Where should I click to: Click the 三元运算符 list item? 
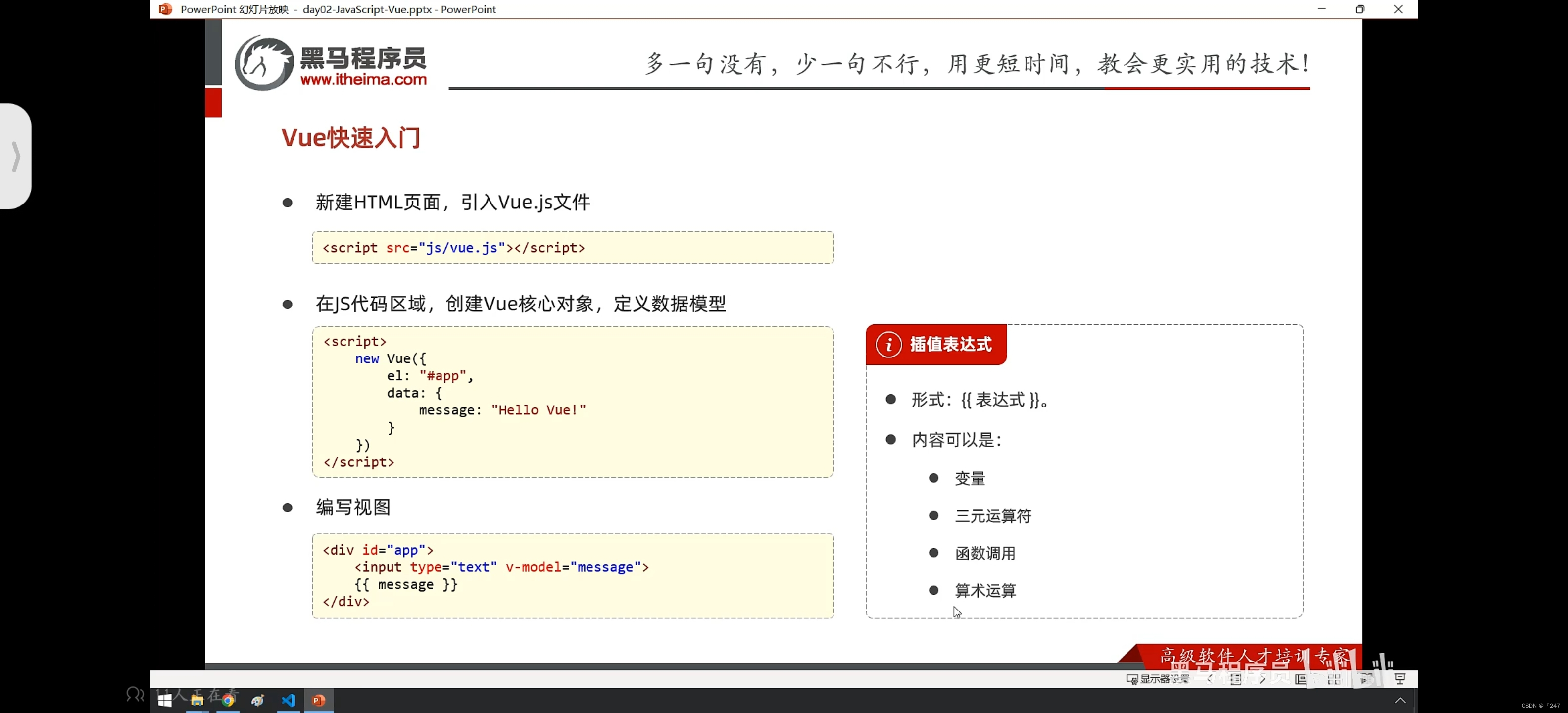click(993, 516)
